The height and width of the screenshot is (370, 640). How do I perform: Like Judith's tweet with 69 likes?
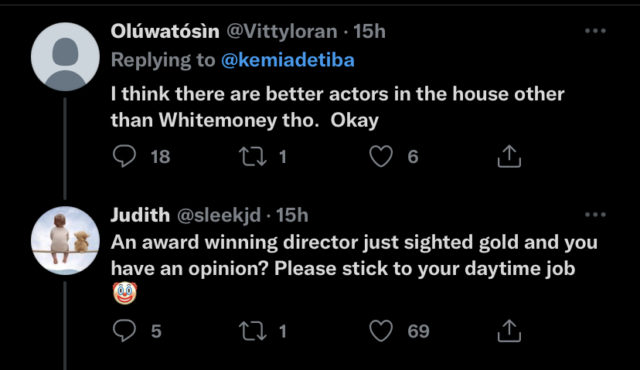(381, 330)
